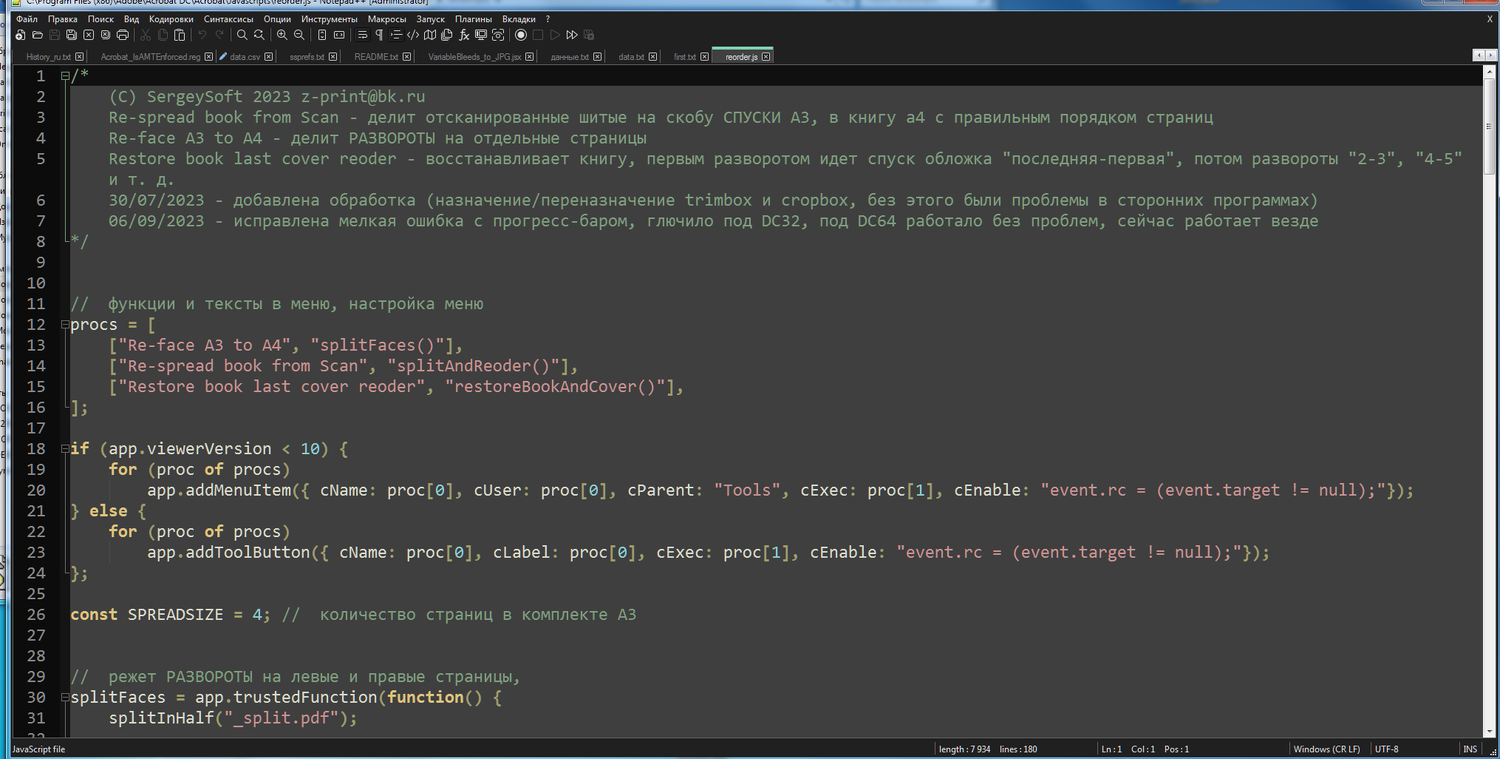Image resolution: width=1500 pixels, height=759 pixels.
Task: Click tab bar scroll-left arrow
Action: coord(1478,56)
